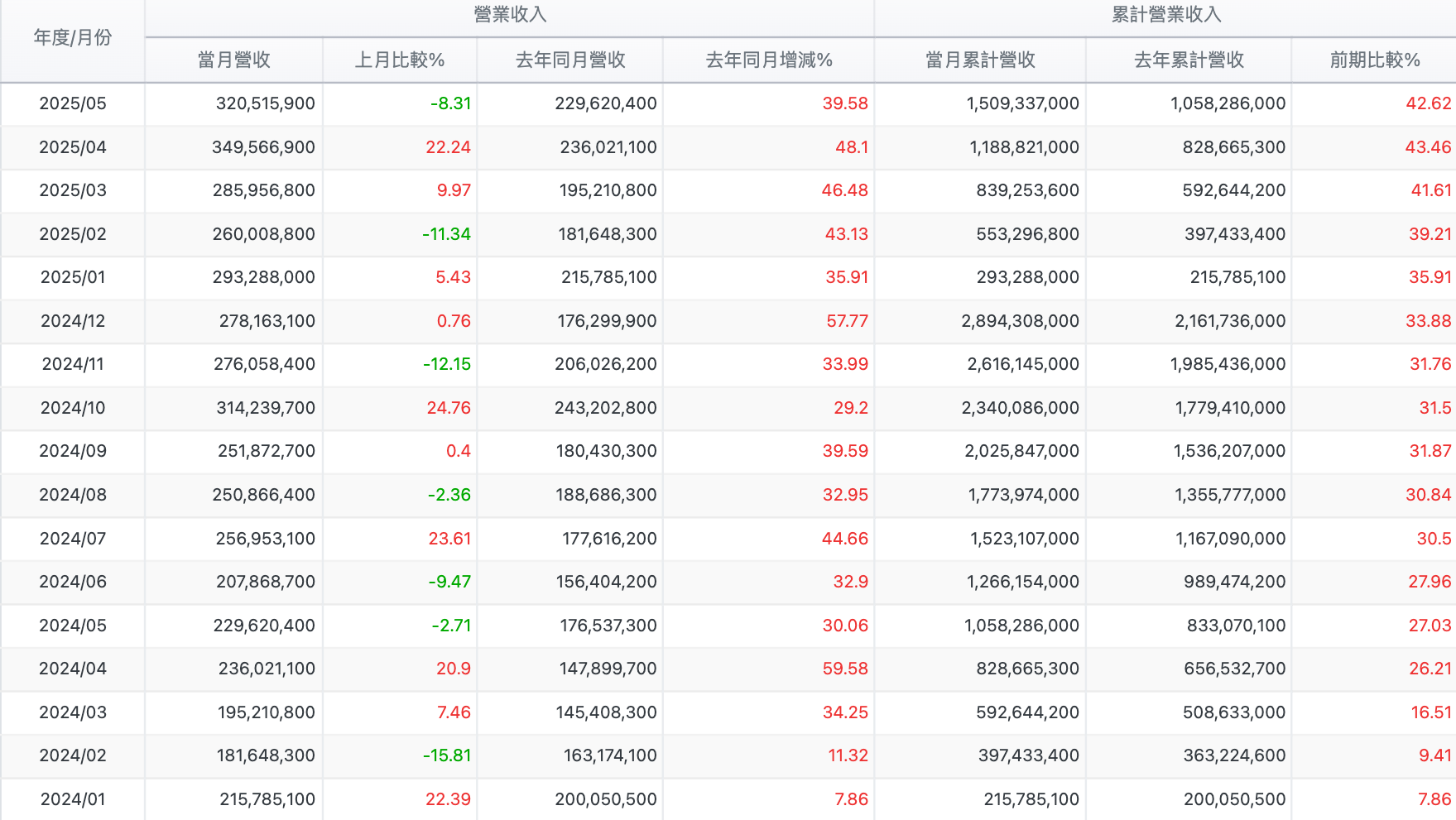Select the 2025/05 row label
The height and width of the screenshot is (820, 1456).
(73, 104)
